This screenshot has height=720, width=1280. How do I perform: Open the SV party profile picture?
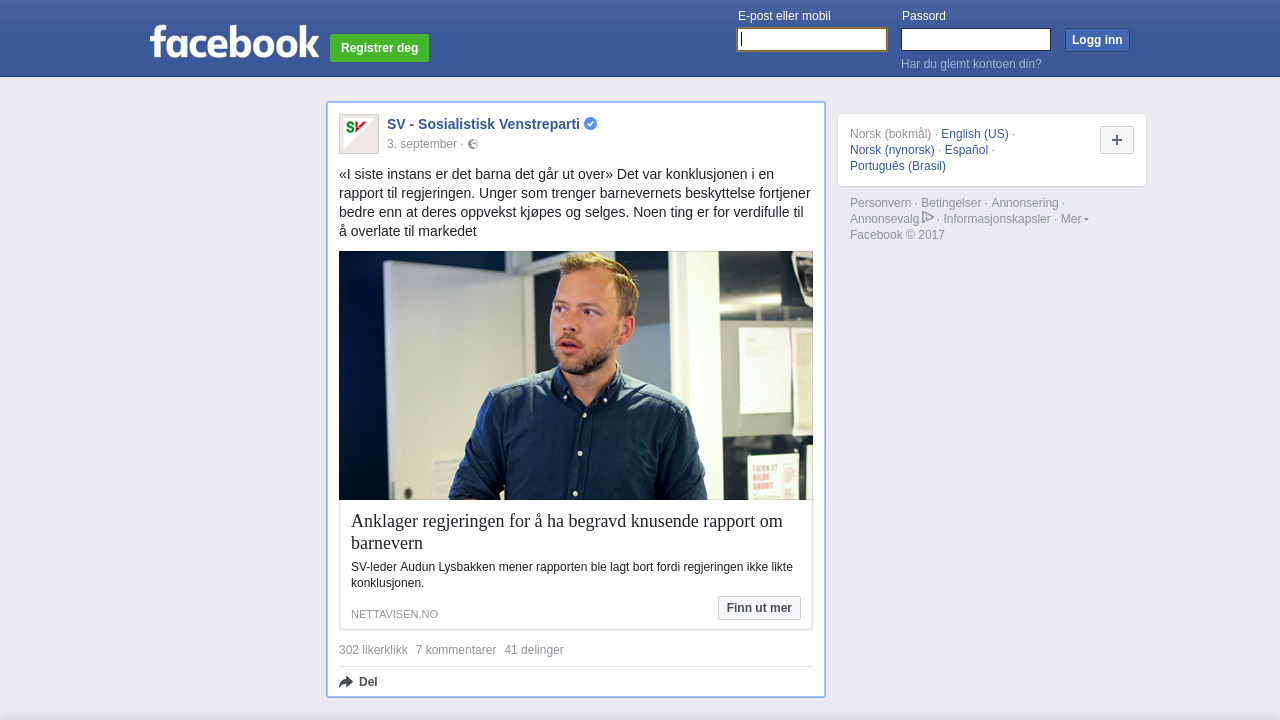coord(359,134)
